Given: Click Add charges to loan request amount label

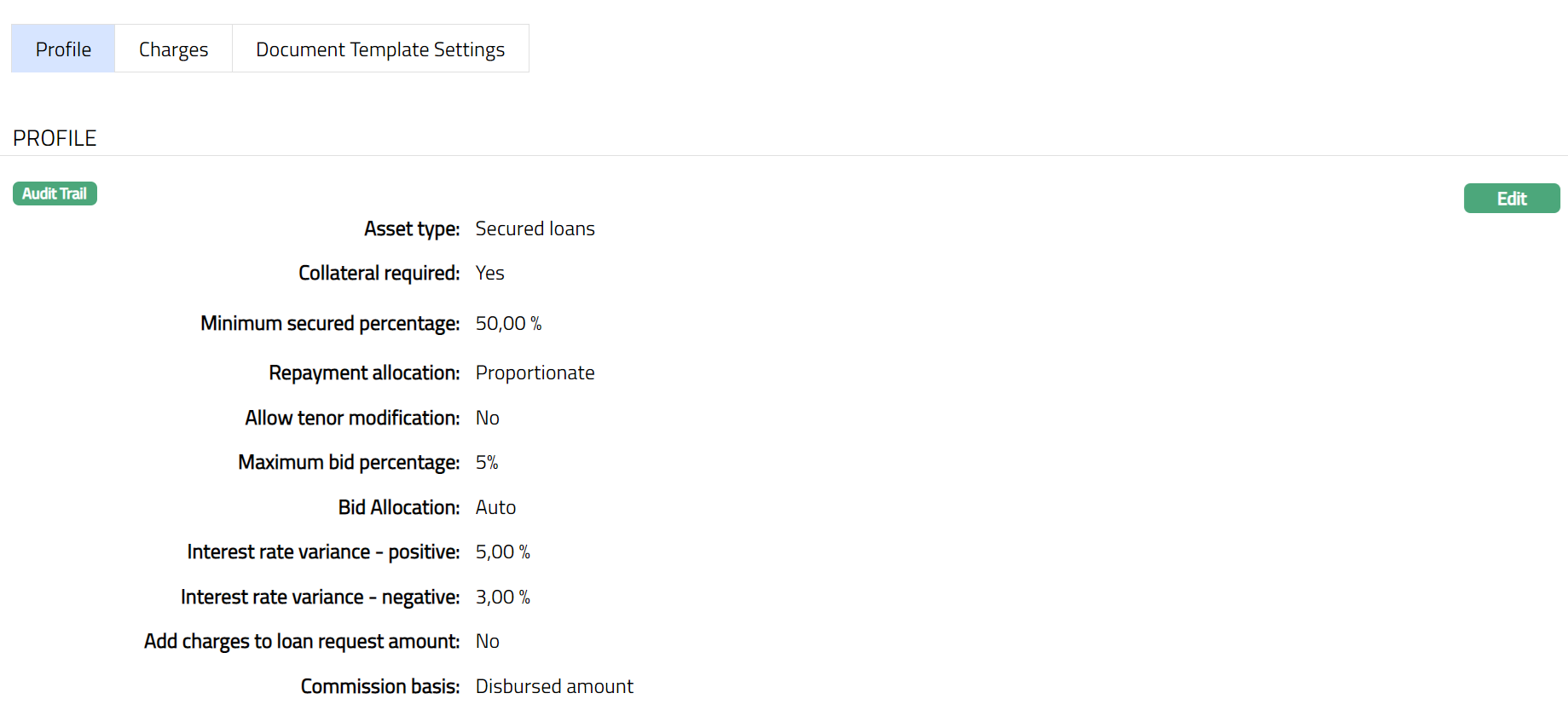Looking at the screenshot, I should point(302,641).
